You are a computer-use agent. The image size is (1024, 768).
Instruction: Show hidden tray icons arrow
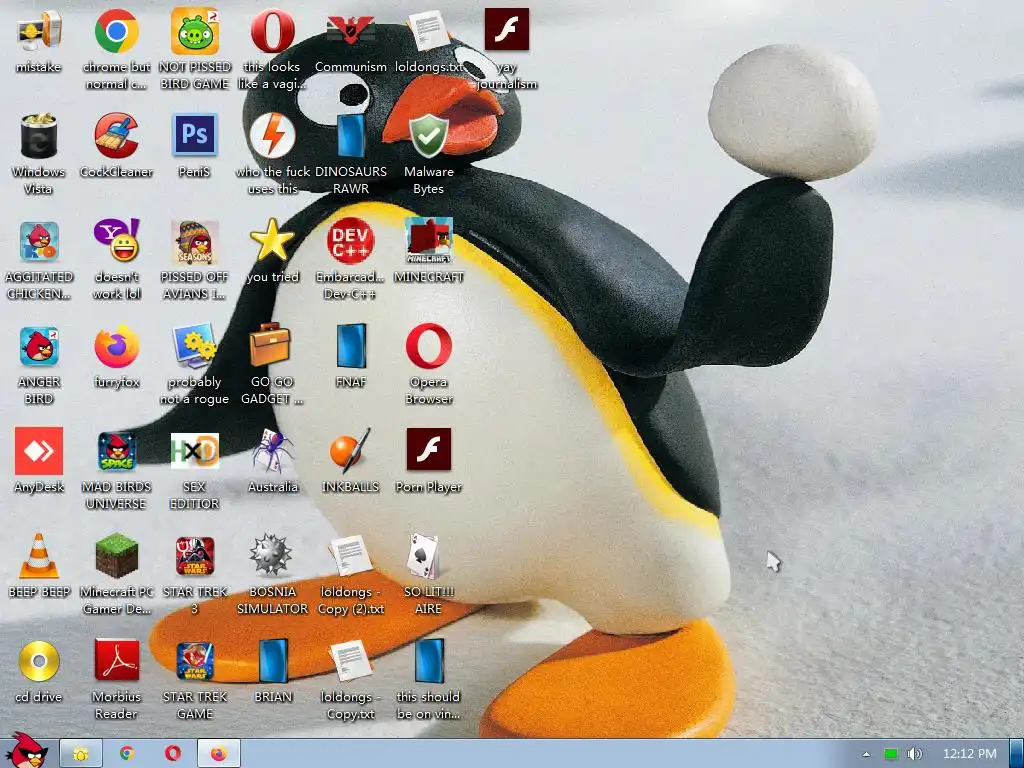[866, 754]
